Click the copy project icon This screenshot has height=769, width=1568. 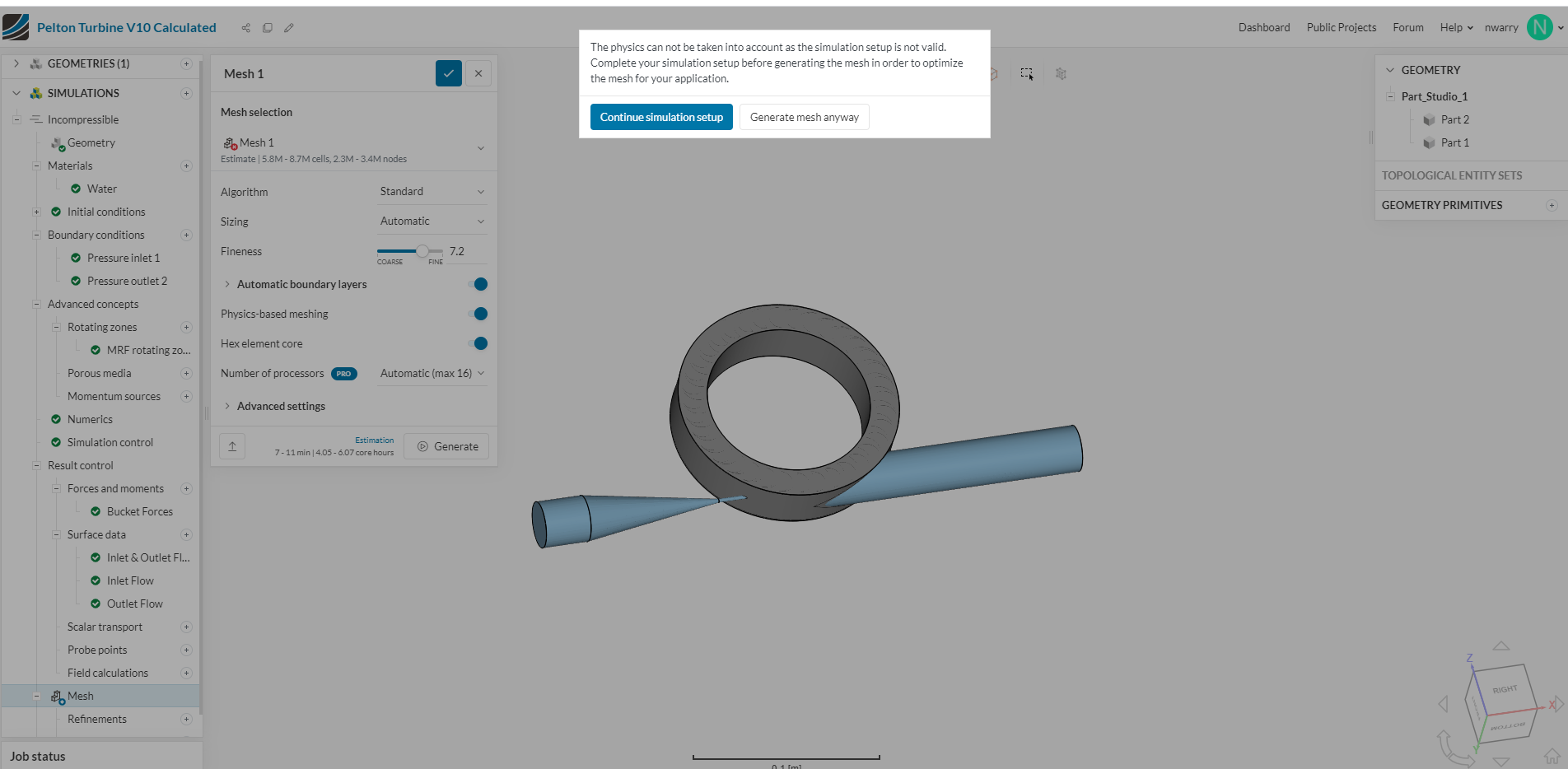(x=268, y=28)
